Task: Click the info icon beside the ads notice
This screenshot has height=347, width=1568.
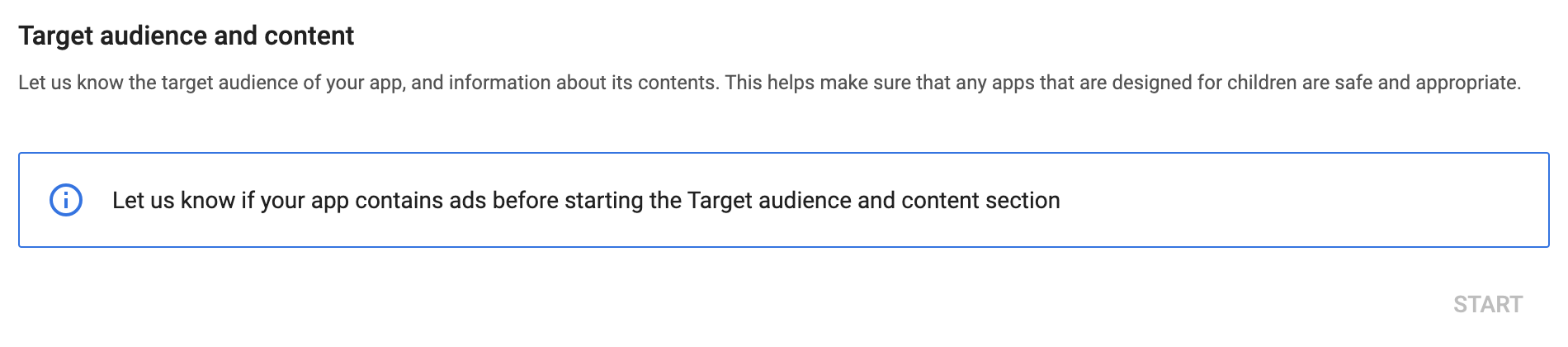Action: [x=66, y=200]
